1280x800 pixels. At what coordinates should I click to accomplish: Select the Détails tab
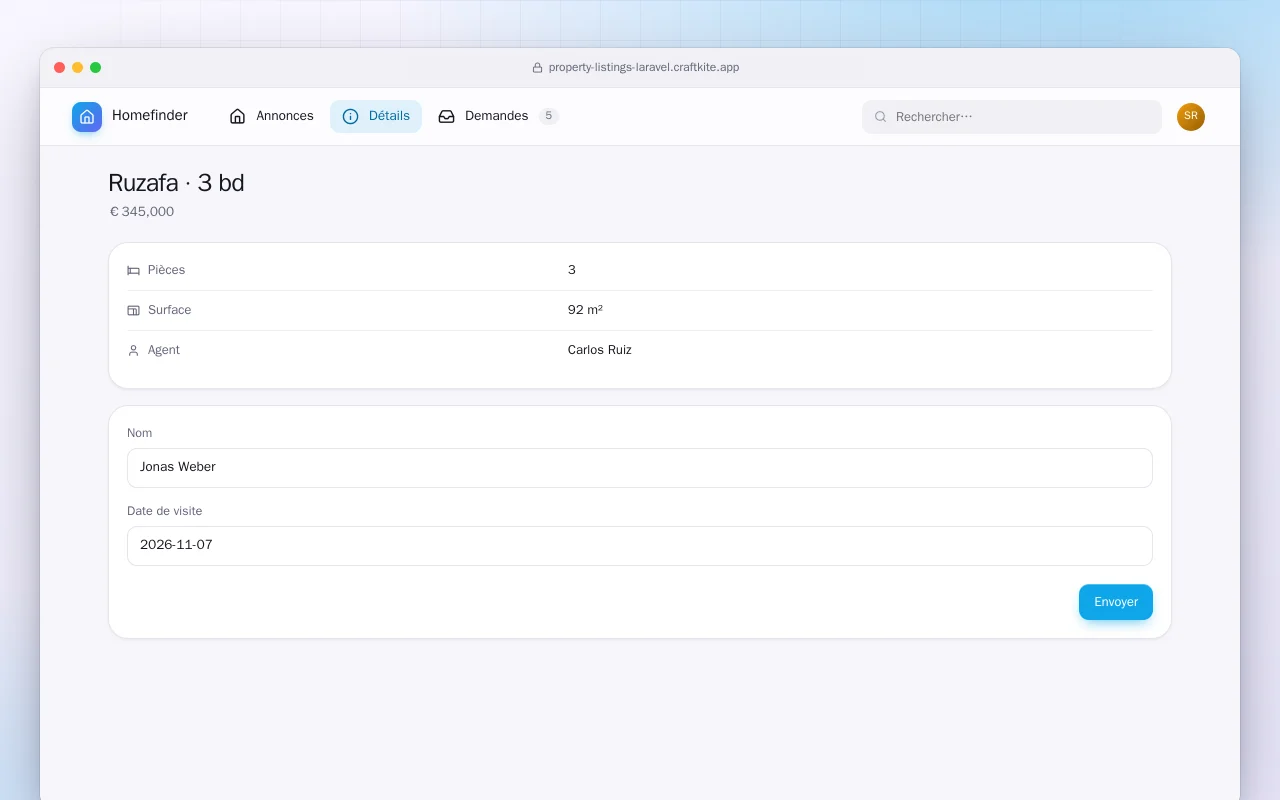click(x=376, y=116)
